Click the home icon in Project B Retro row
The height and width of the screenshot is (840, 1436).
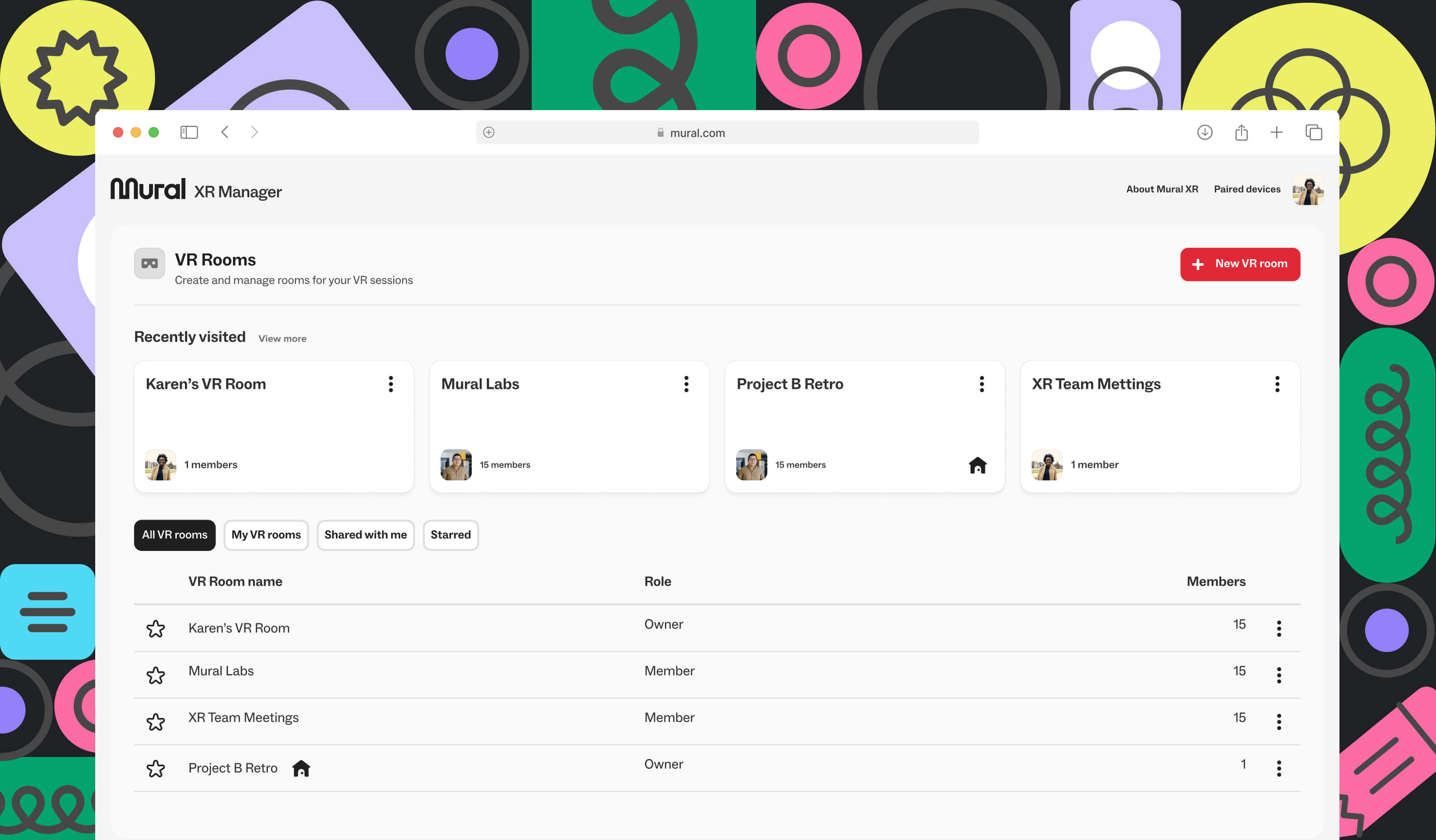coord(301,768)
